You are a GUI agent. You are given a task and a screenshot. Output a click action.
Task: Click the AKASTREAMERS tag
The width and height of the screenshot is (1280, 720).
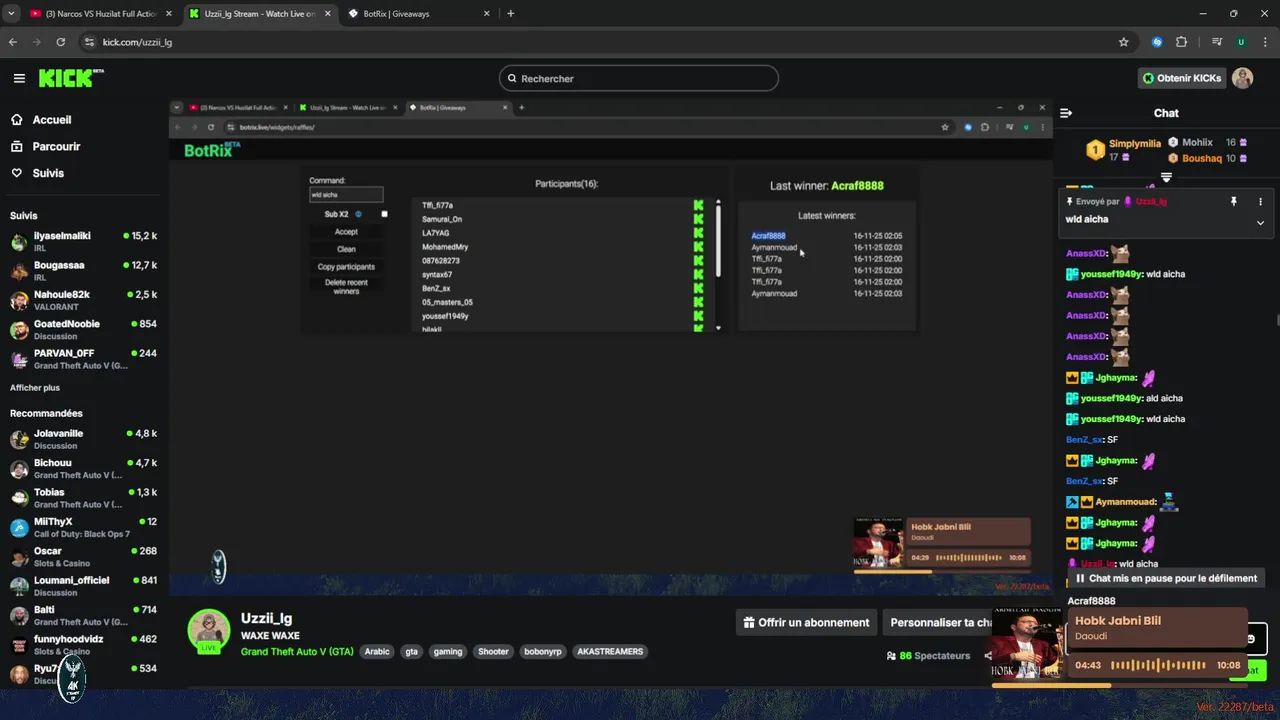[x=610, y=651]
